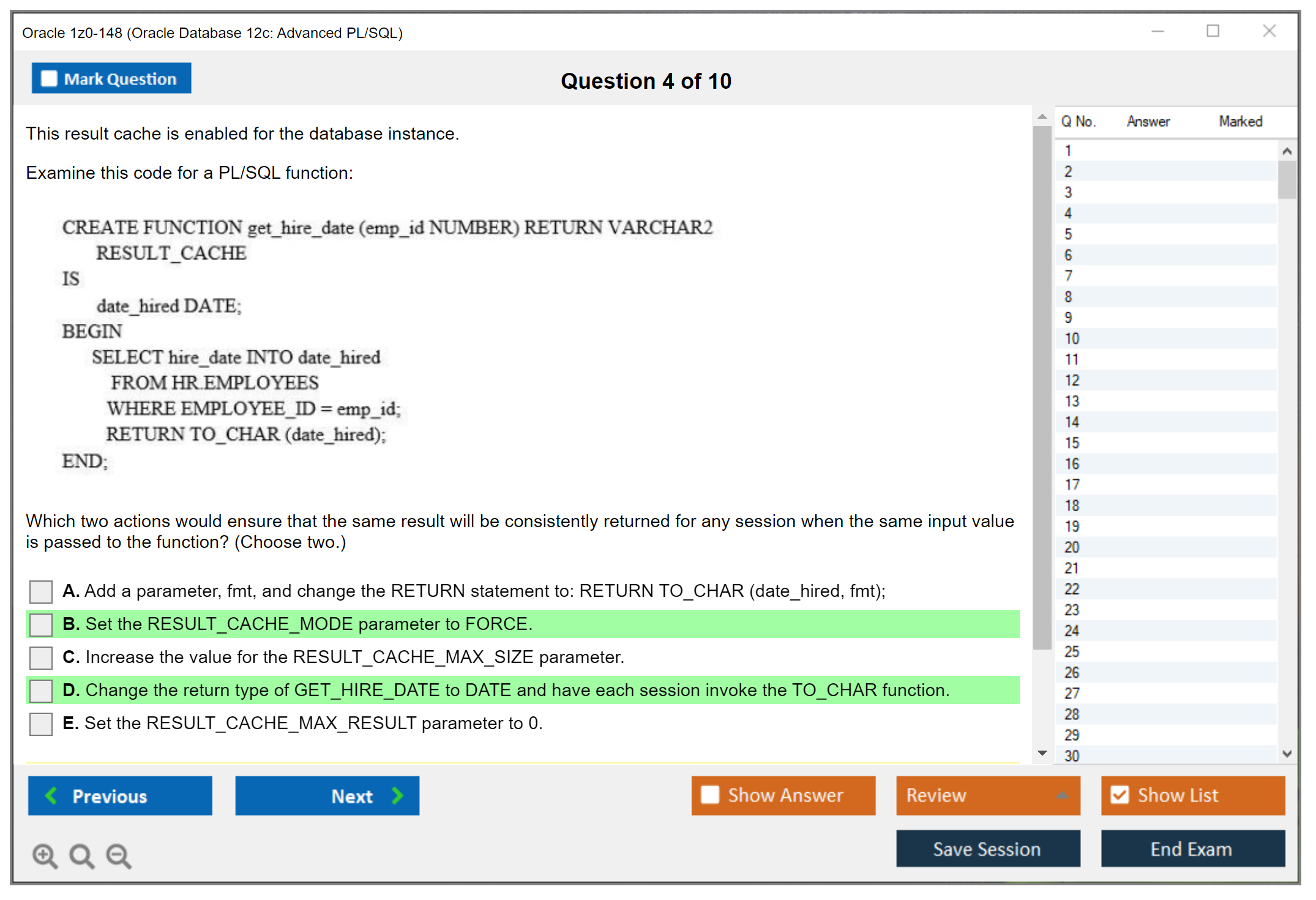The height and width of the screenshot is (900, 1316).
Task: Enable the Show Answer checkbox
Action: [x=710, y=795]
